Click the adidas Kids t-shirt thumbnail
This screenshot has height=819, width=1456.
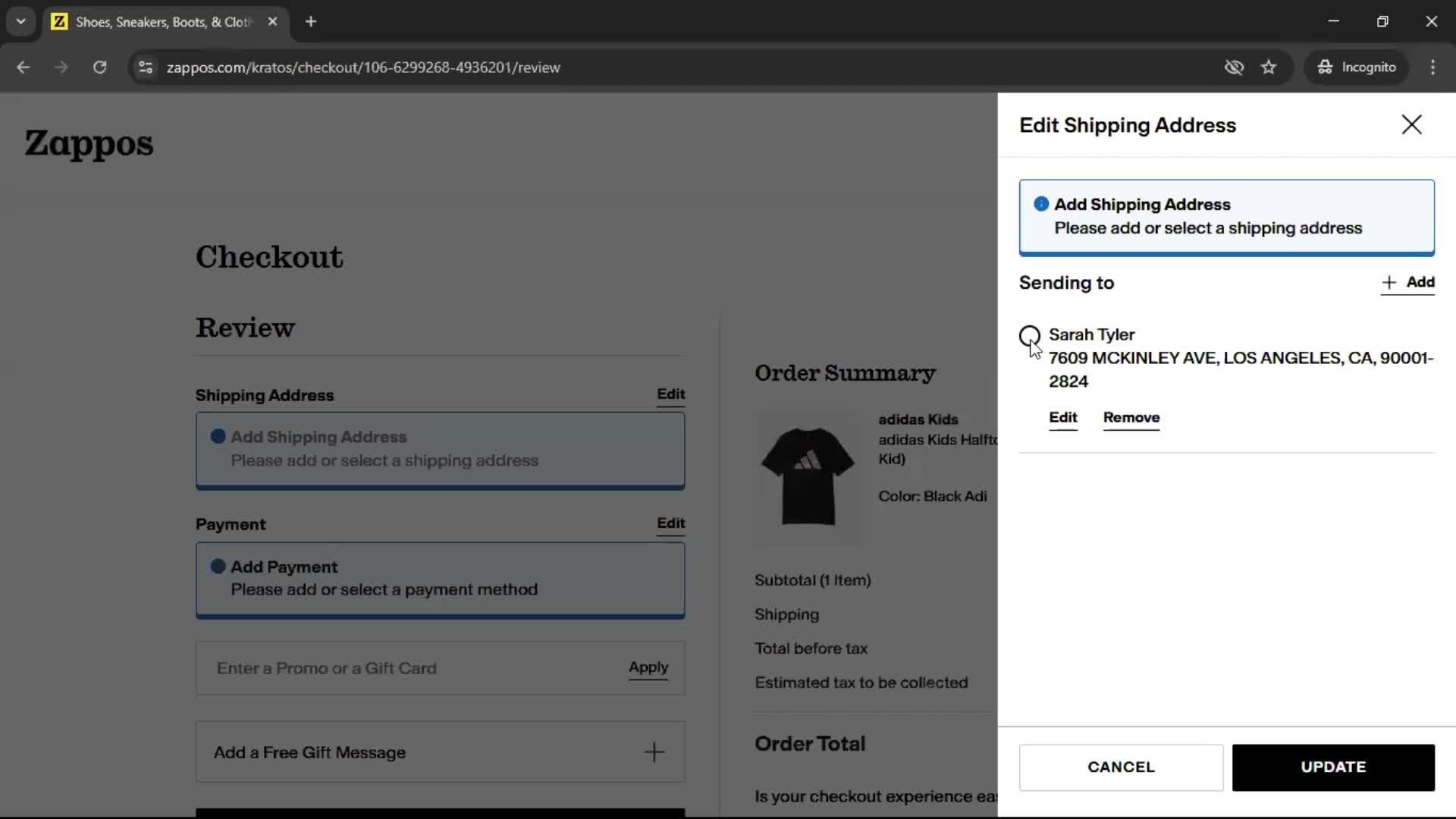(808, 476)
